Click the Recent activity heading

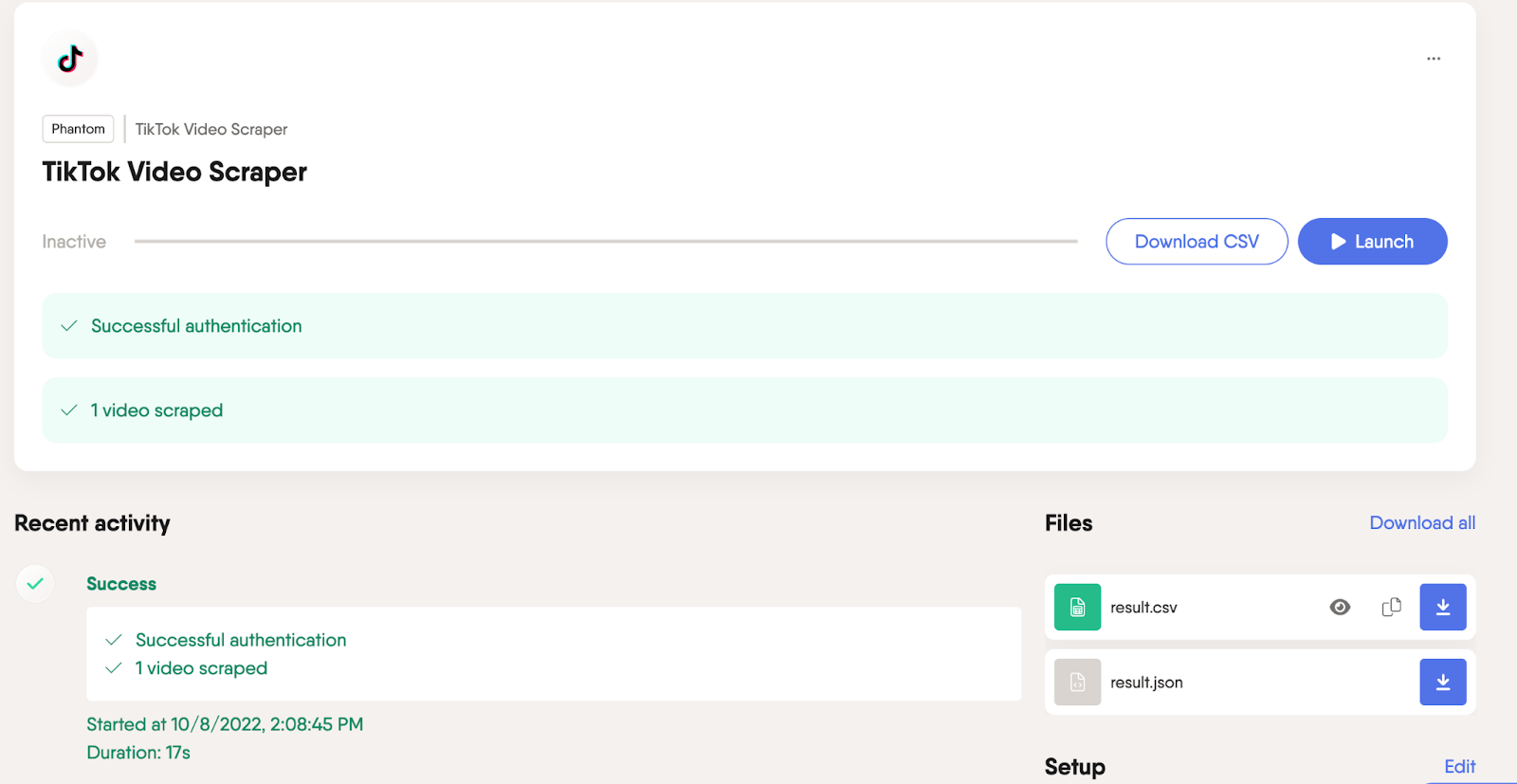pyautogui.click(x=92, y=523)
